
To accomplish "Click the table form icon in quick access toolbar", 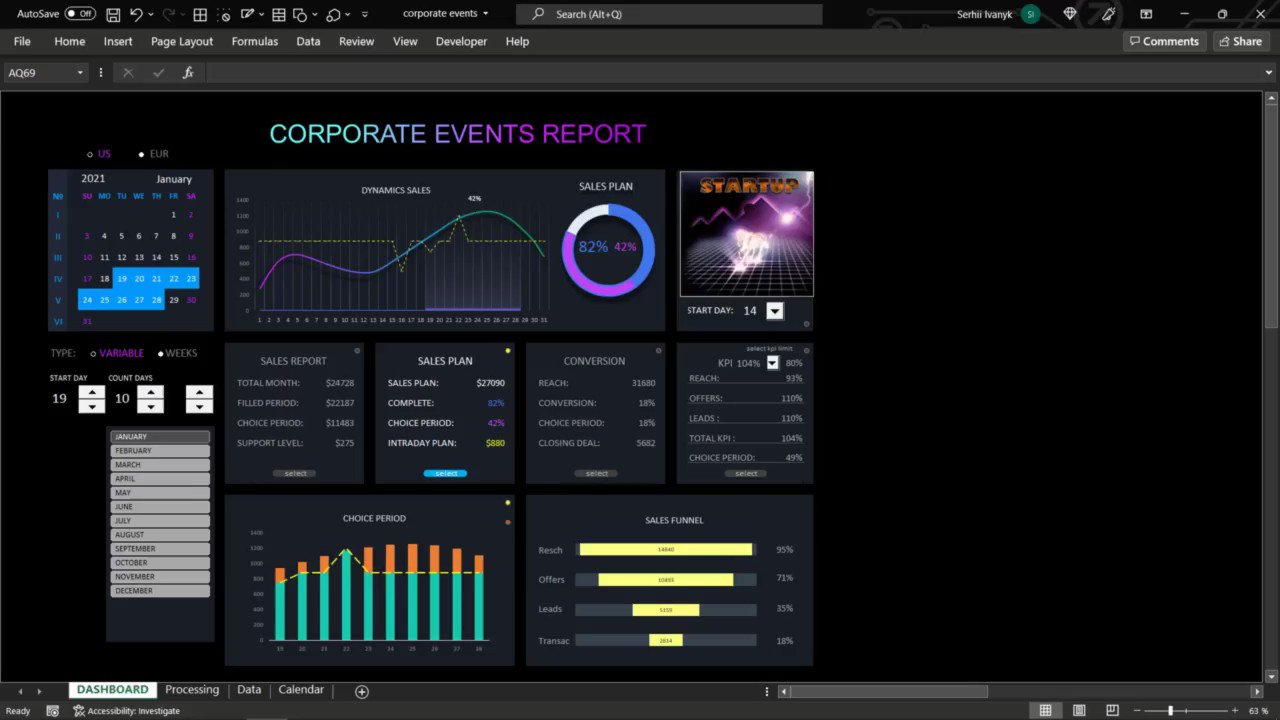I will (278, 14).
